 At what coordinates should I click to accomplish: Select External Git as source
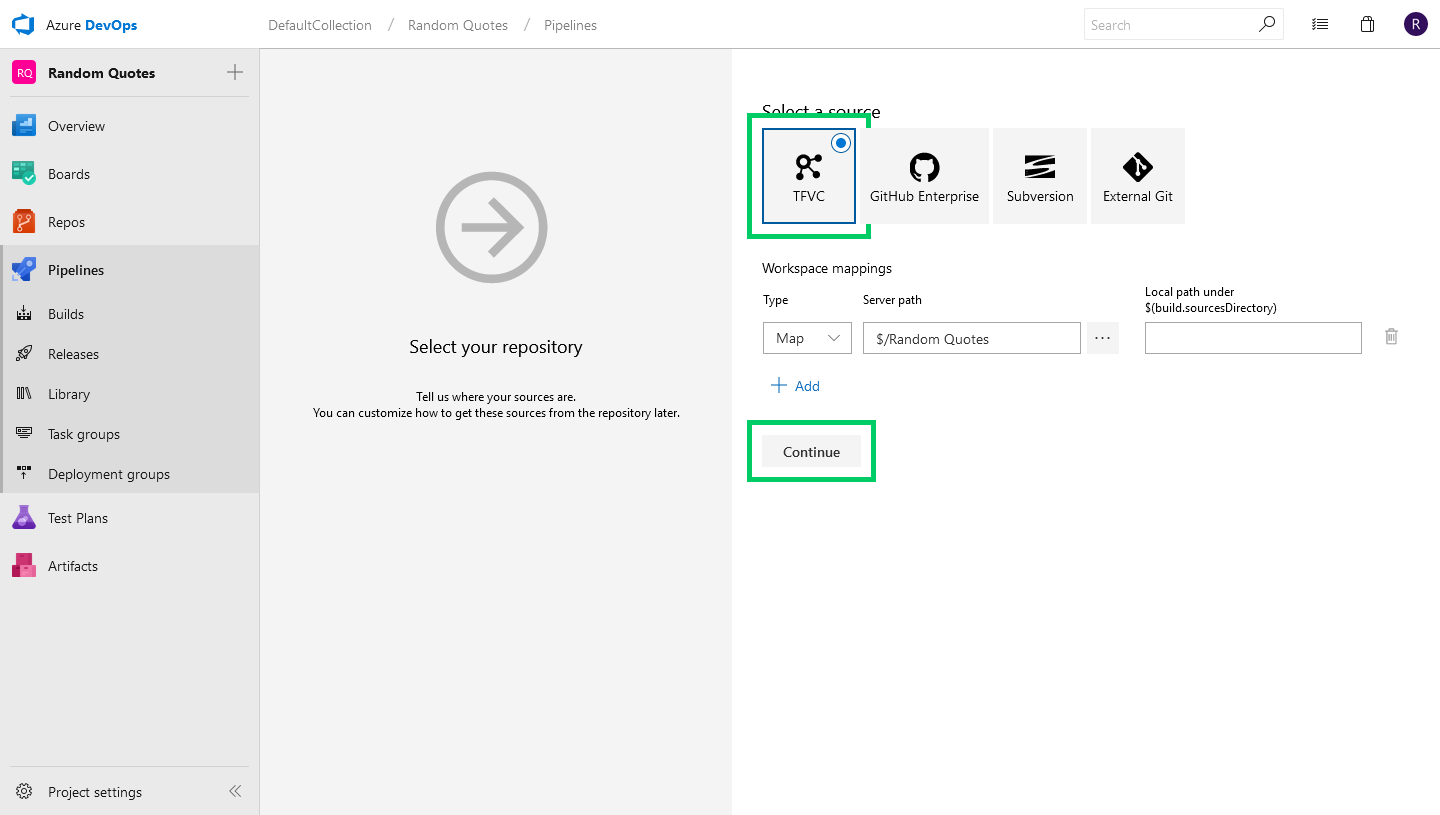1138,176
